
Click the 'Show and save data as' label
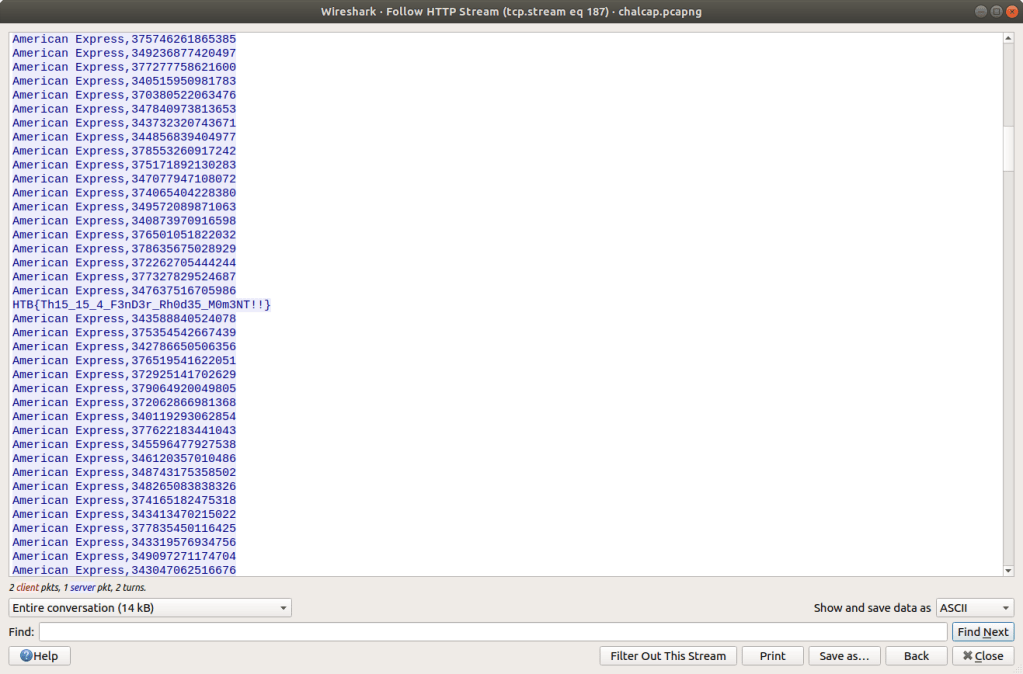tap(872, 607)
